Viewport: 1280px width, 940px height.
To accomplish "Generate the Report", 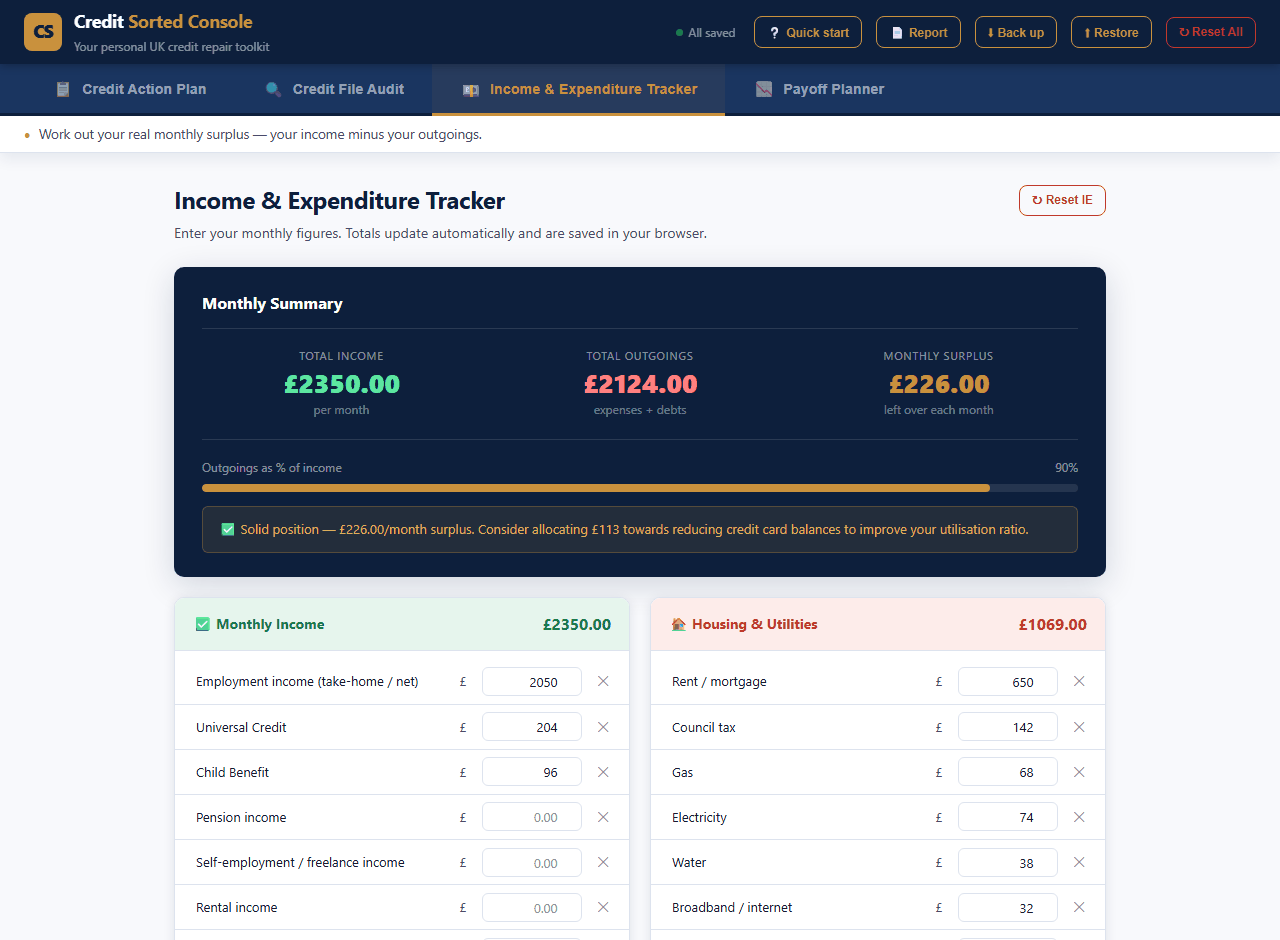I will (918, 32).
